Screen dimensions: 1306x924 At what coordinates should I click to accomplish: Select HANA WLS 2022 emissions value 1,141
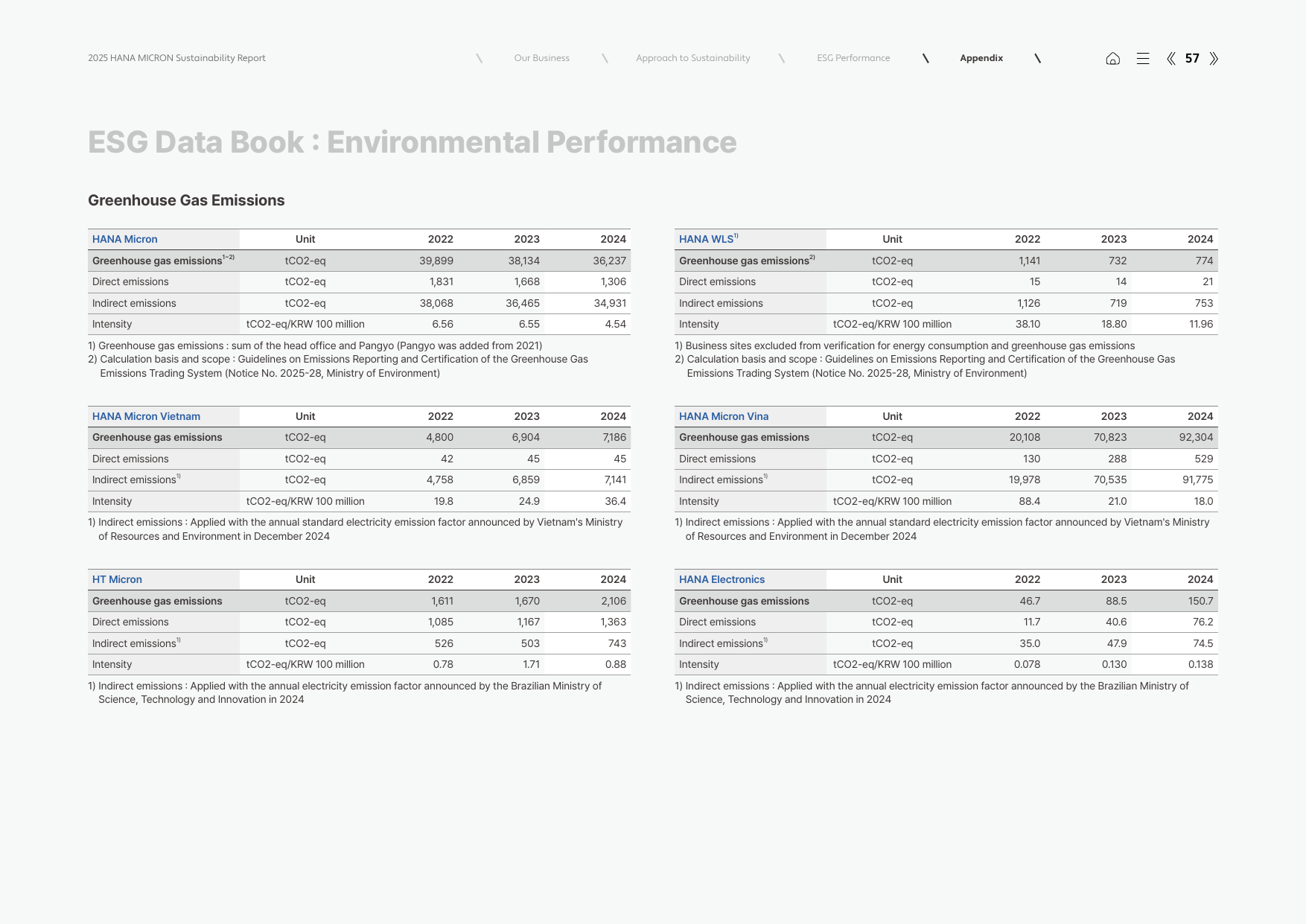pyautogui.click(x=1029, y=261)
